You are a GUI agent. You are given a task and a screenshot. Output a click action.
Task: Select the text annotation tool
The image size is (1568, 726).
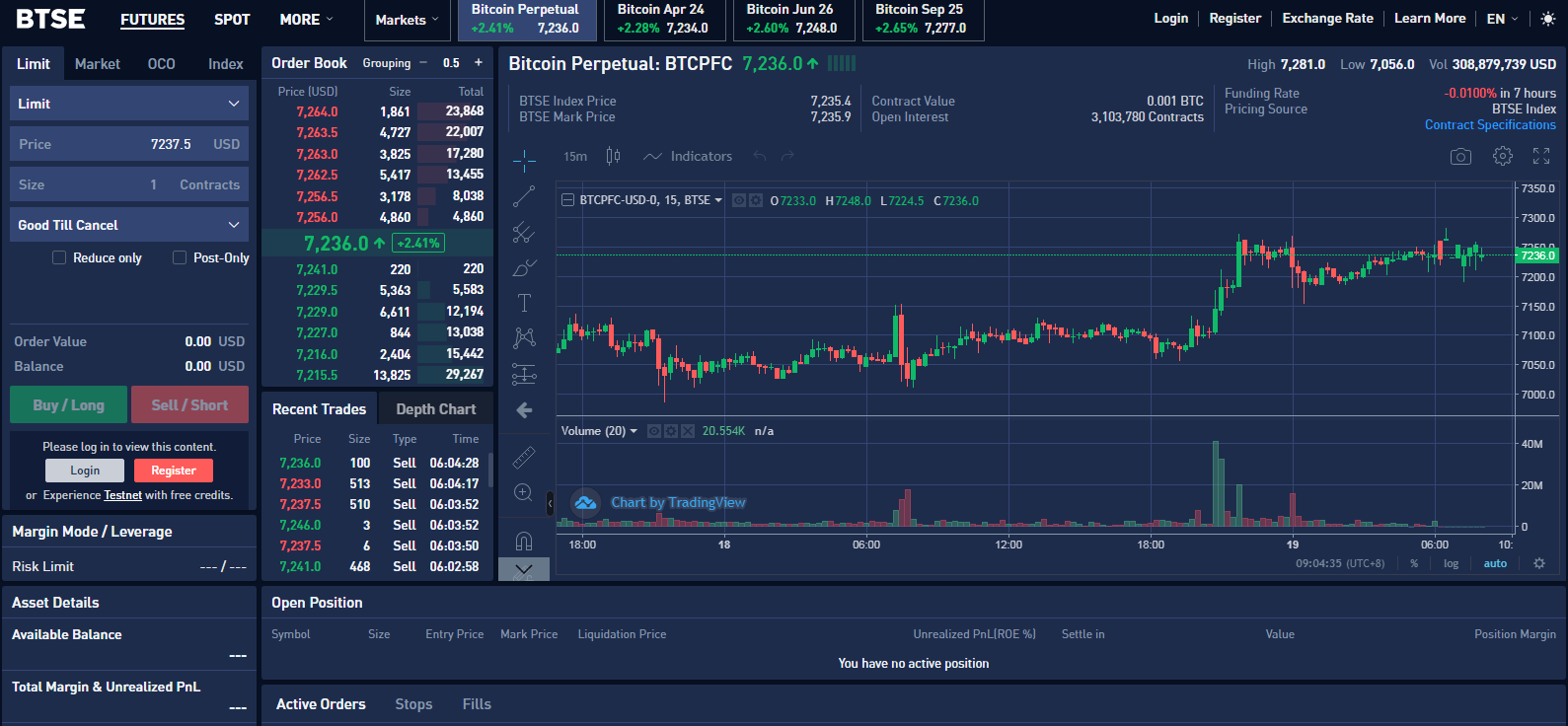[x=524, y=303]
